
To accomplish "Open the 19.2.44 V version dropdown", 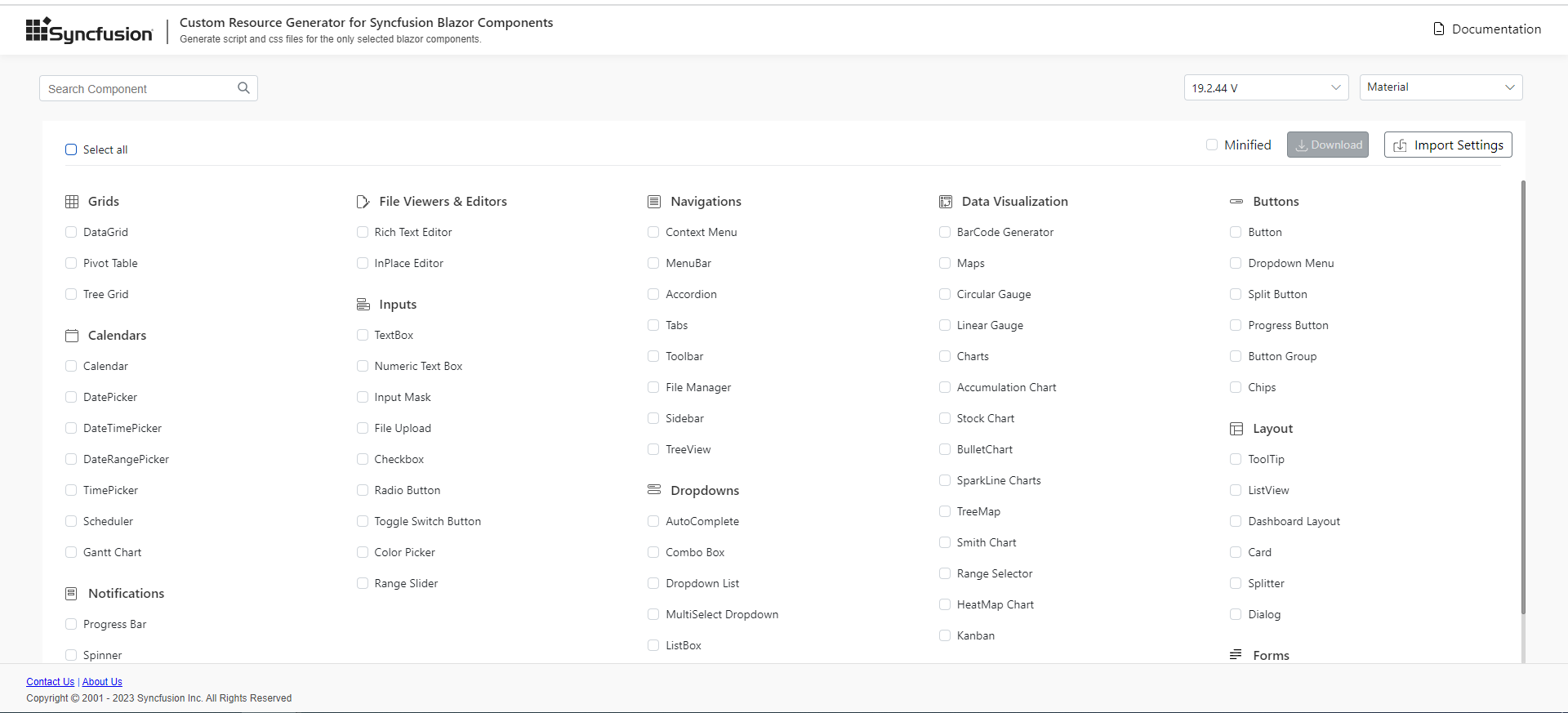I will (1266, 87).
